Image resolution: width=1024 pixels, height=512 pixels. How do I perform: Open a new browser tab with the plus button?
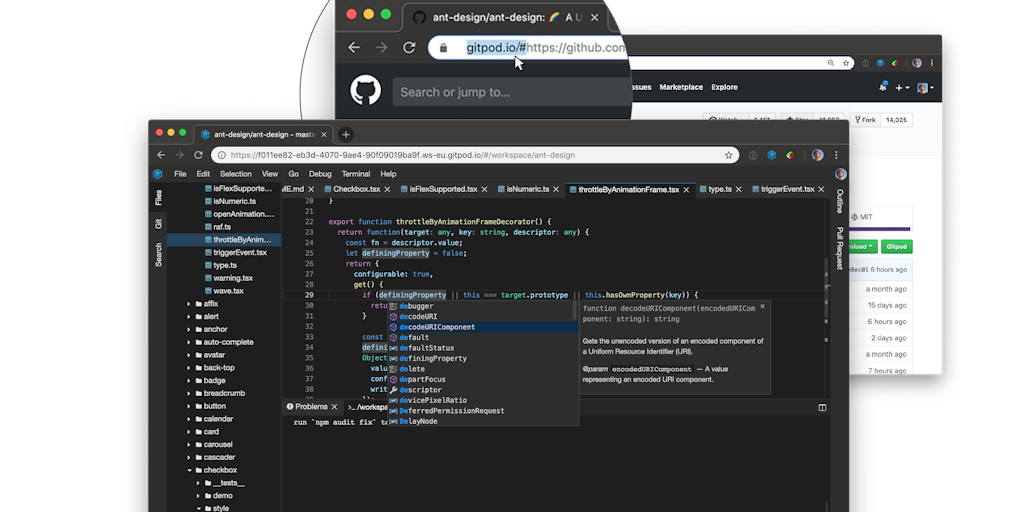[346, 134]
